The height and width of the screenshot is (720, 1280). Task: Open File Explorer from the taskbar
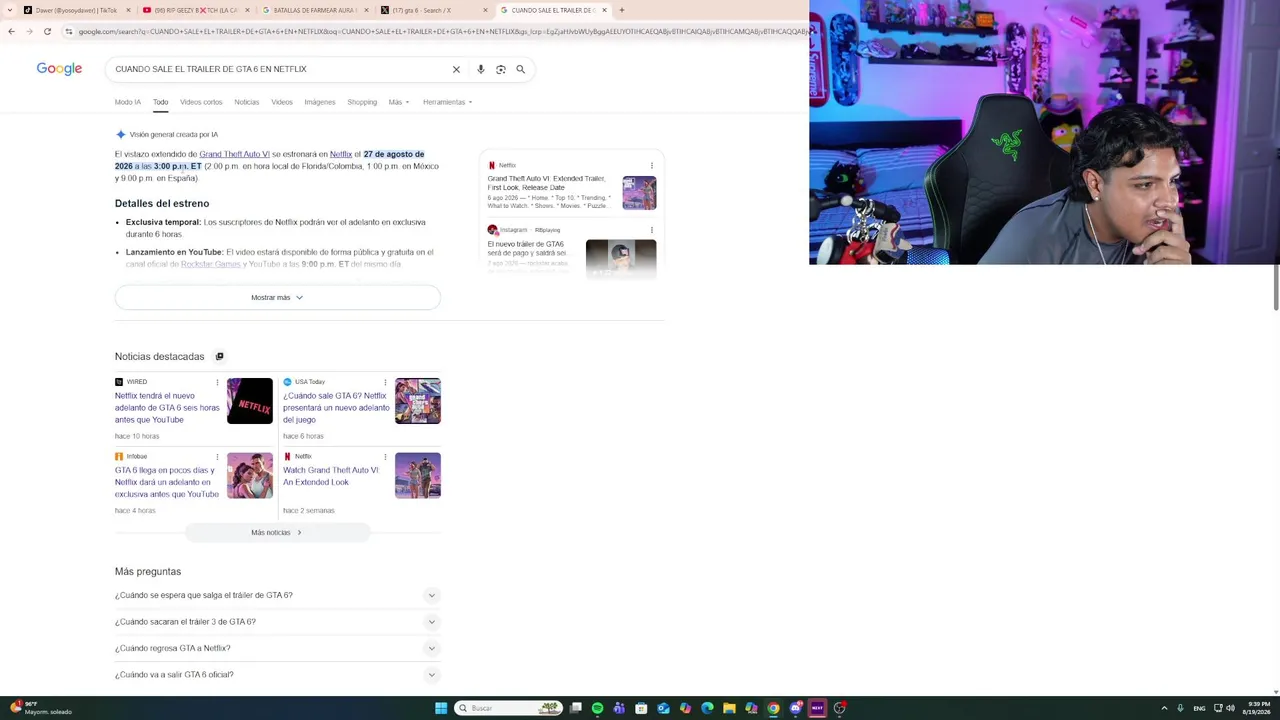729,708
